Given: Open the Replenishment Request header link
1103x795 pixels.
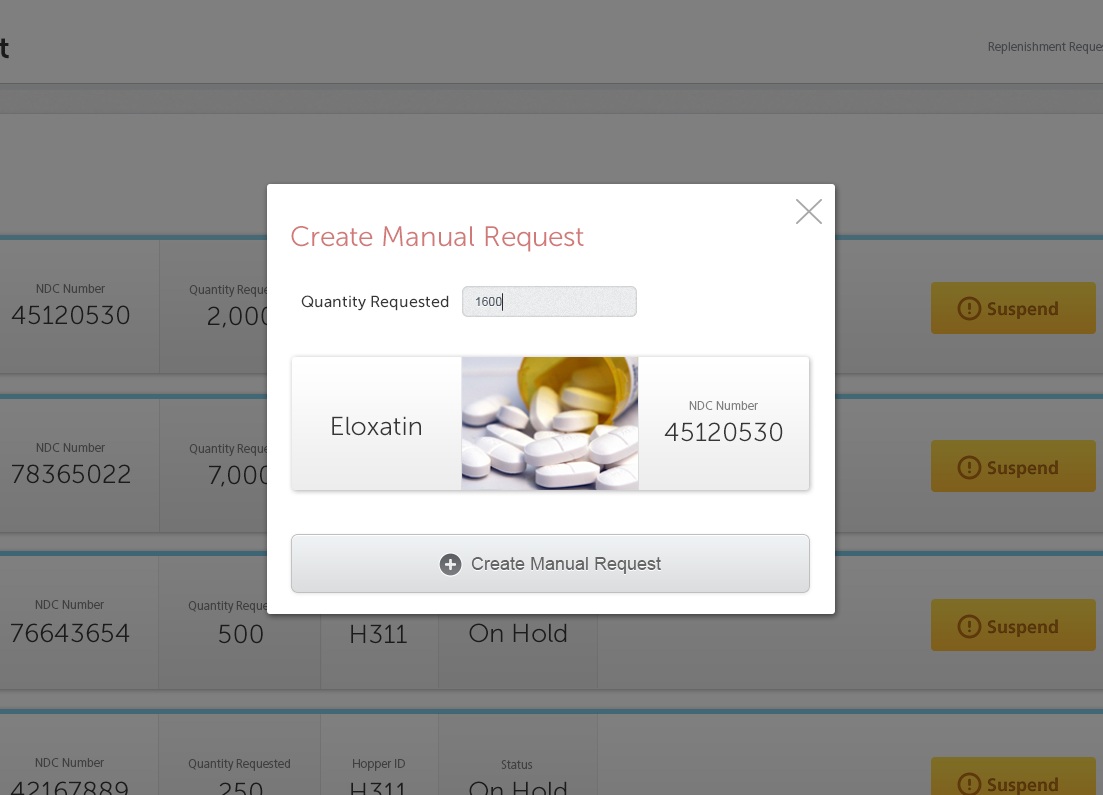Looking at the screenshot, I should pos(1045,46).
